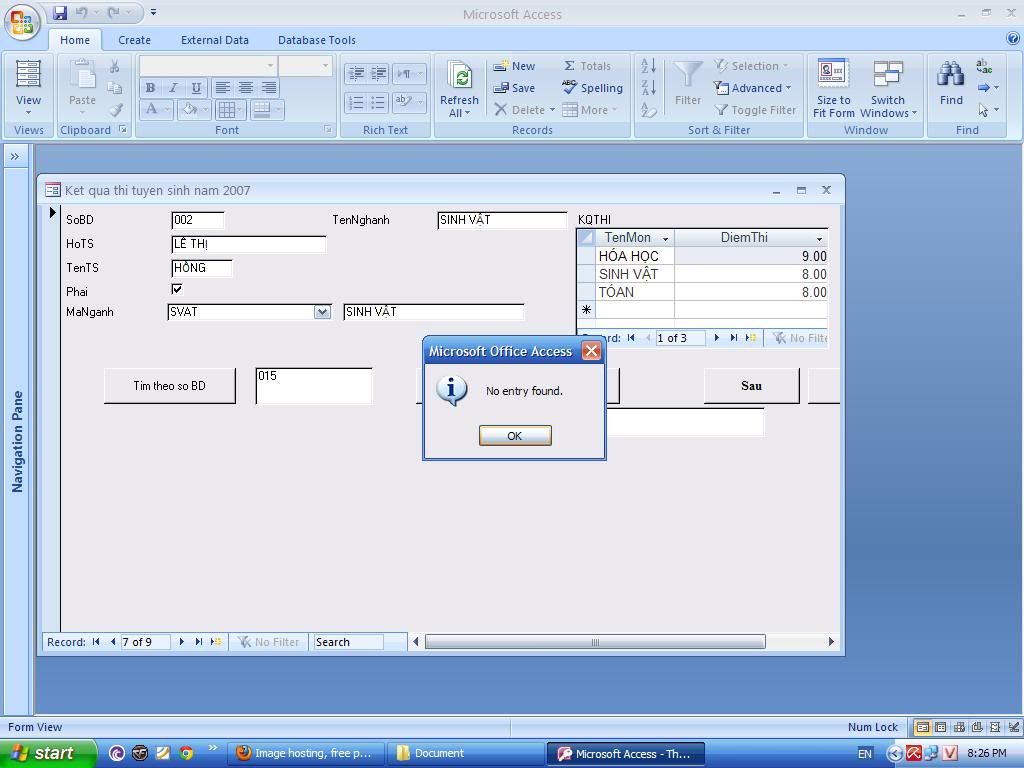The width and height of the screenshot is (1024, 768).
Task: Toggle the Phai checkbox
Action: tap(177, 289)
